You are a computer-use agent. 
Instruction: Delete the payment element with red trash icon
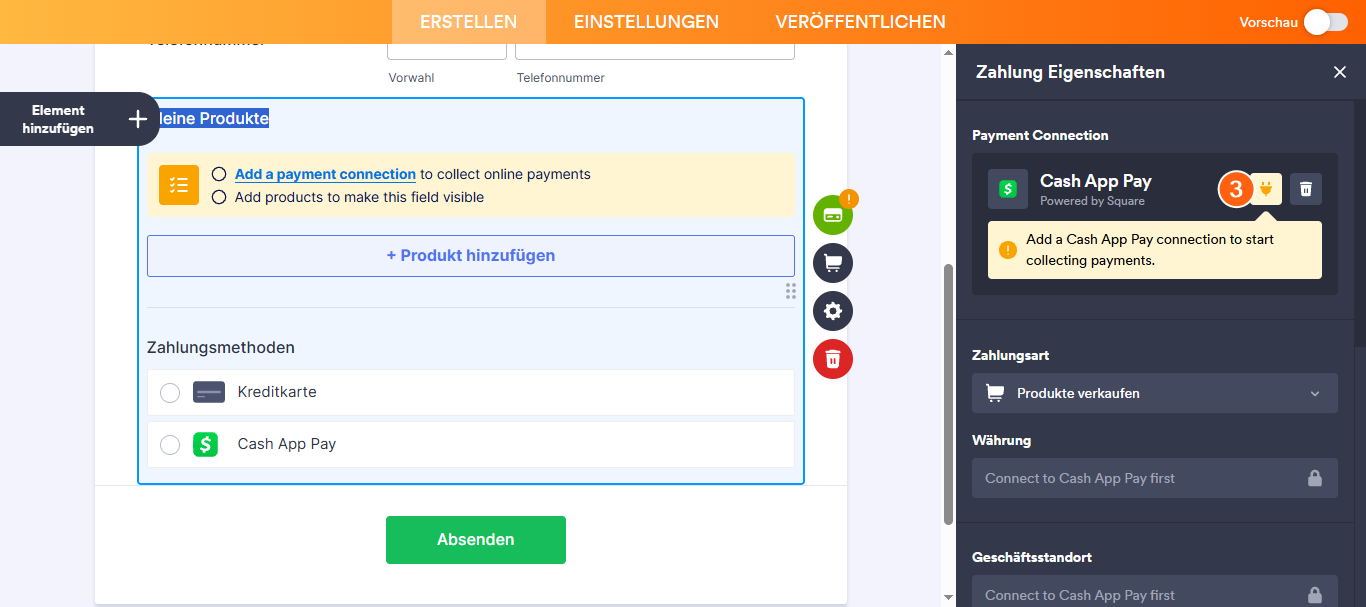tap(833, 359)
